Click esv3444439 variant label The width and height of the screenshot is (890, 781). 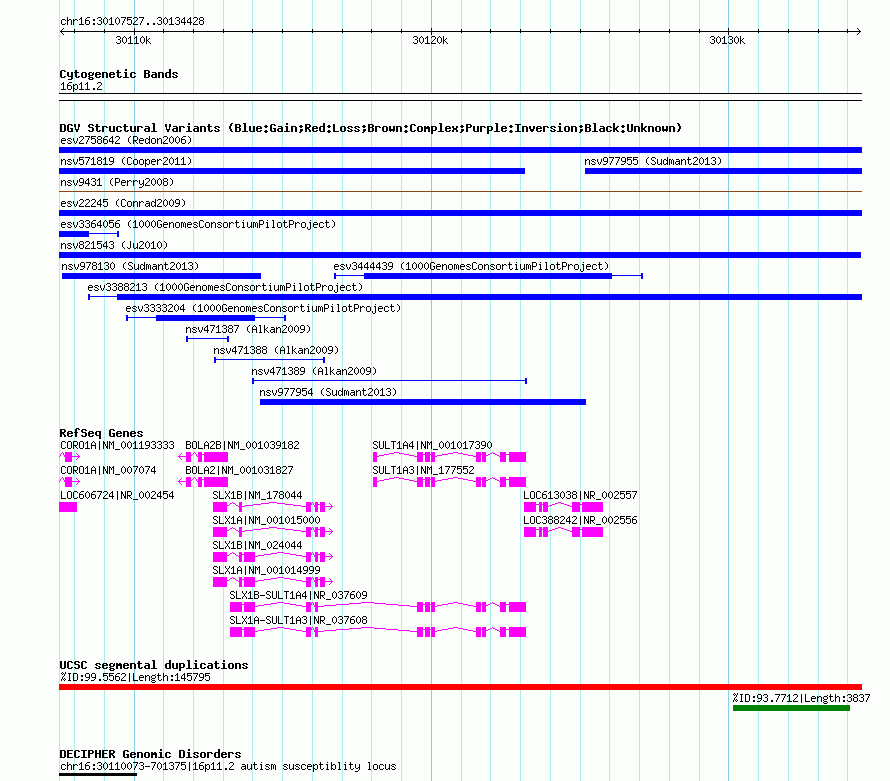(x=471, y=266)
